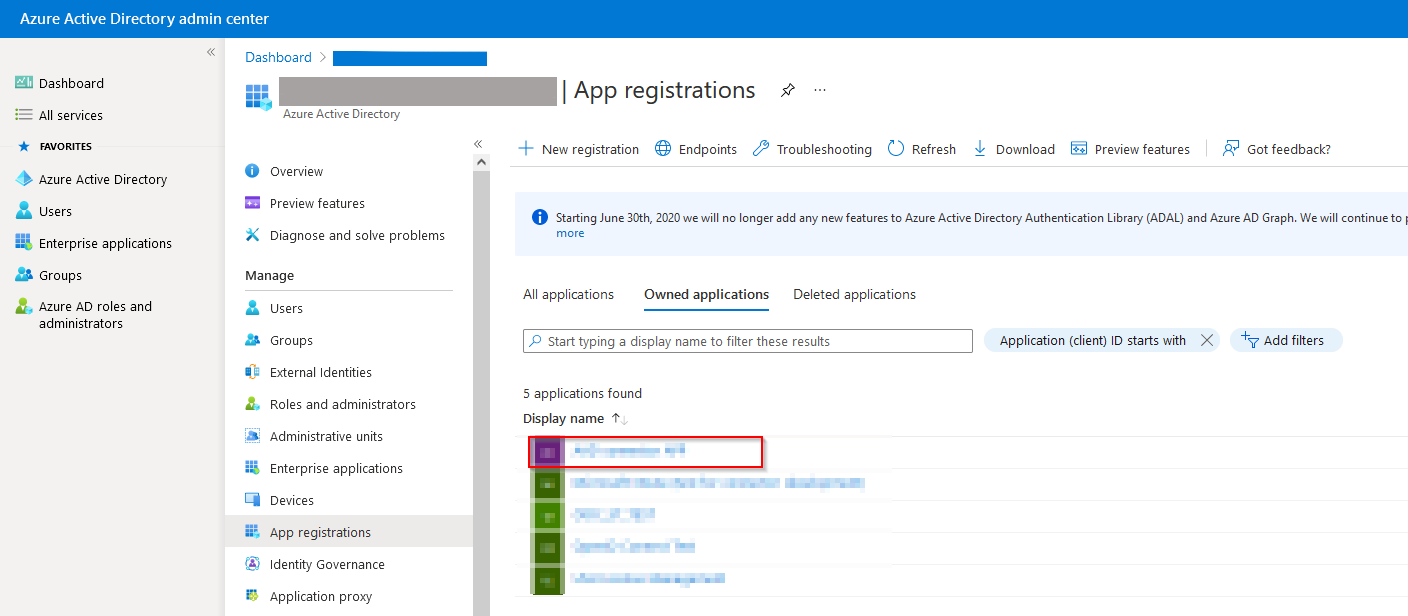The height and width of the screenshot is (616, 1408).
Task: Collapse the outer left navigation pane
Action: 210,51
